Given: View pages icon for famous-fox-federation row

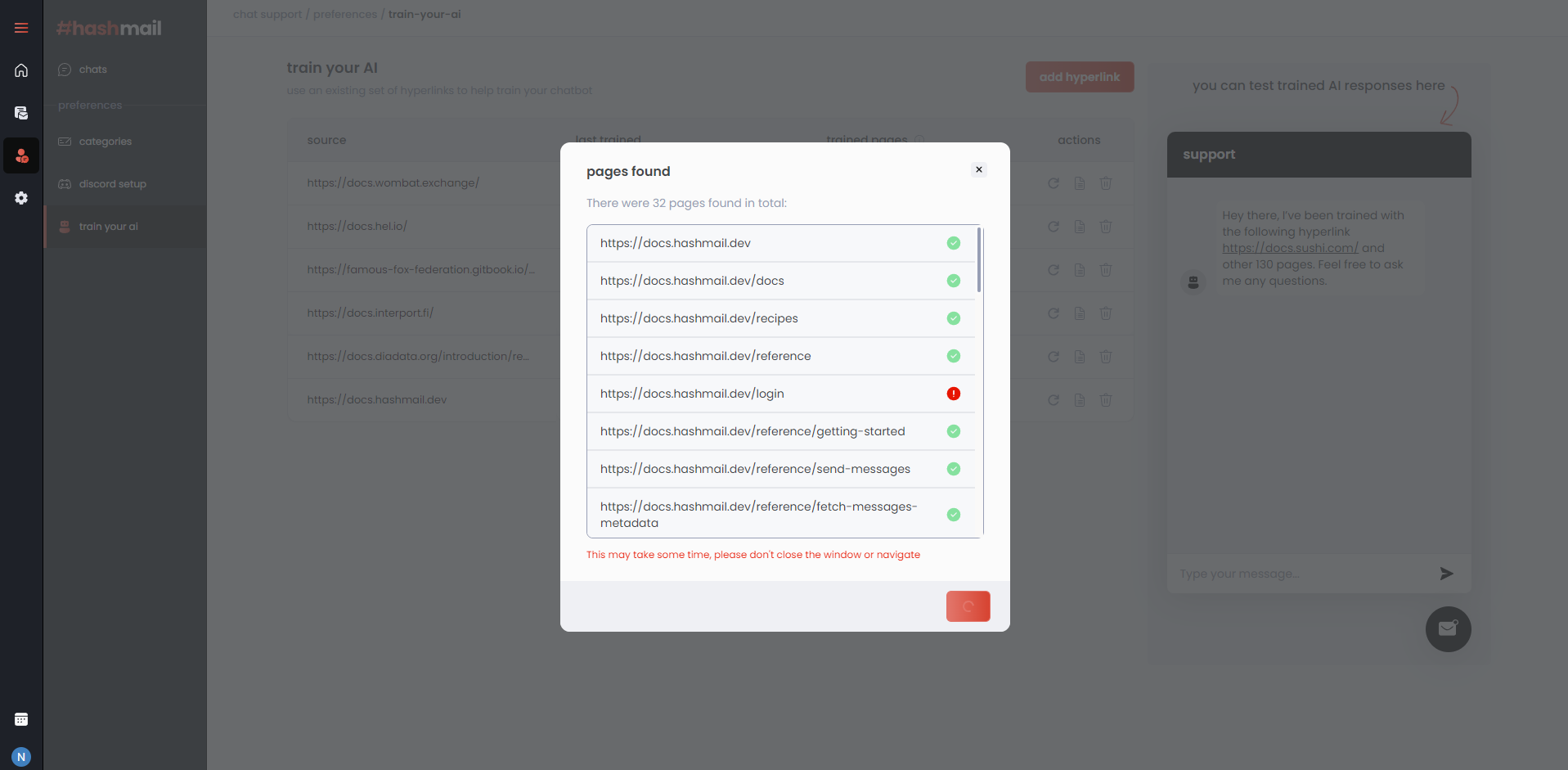Looking at the screenshot, I should click(x=1080, y=270).
